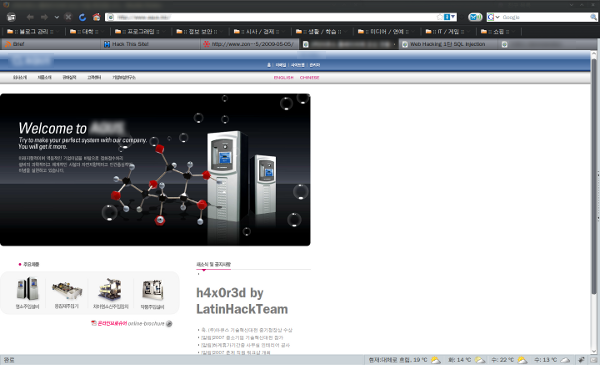
Task: Click the round arrow icon after online brochure
Action: tap(169, 324)
